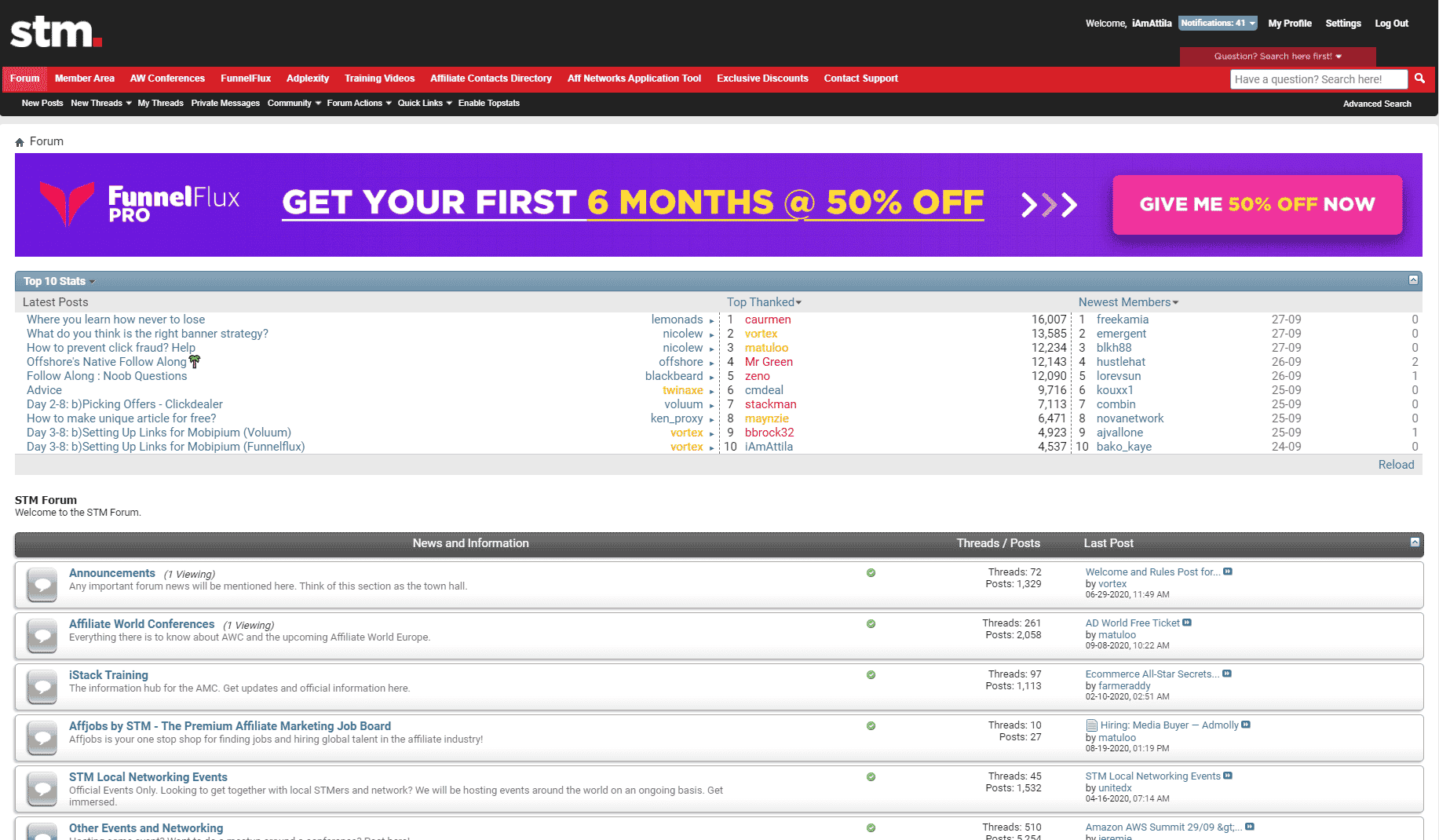Open New Posts menu item

coord(42,103)
